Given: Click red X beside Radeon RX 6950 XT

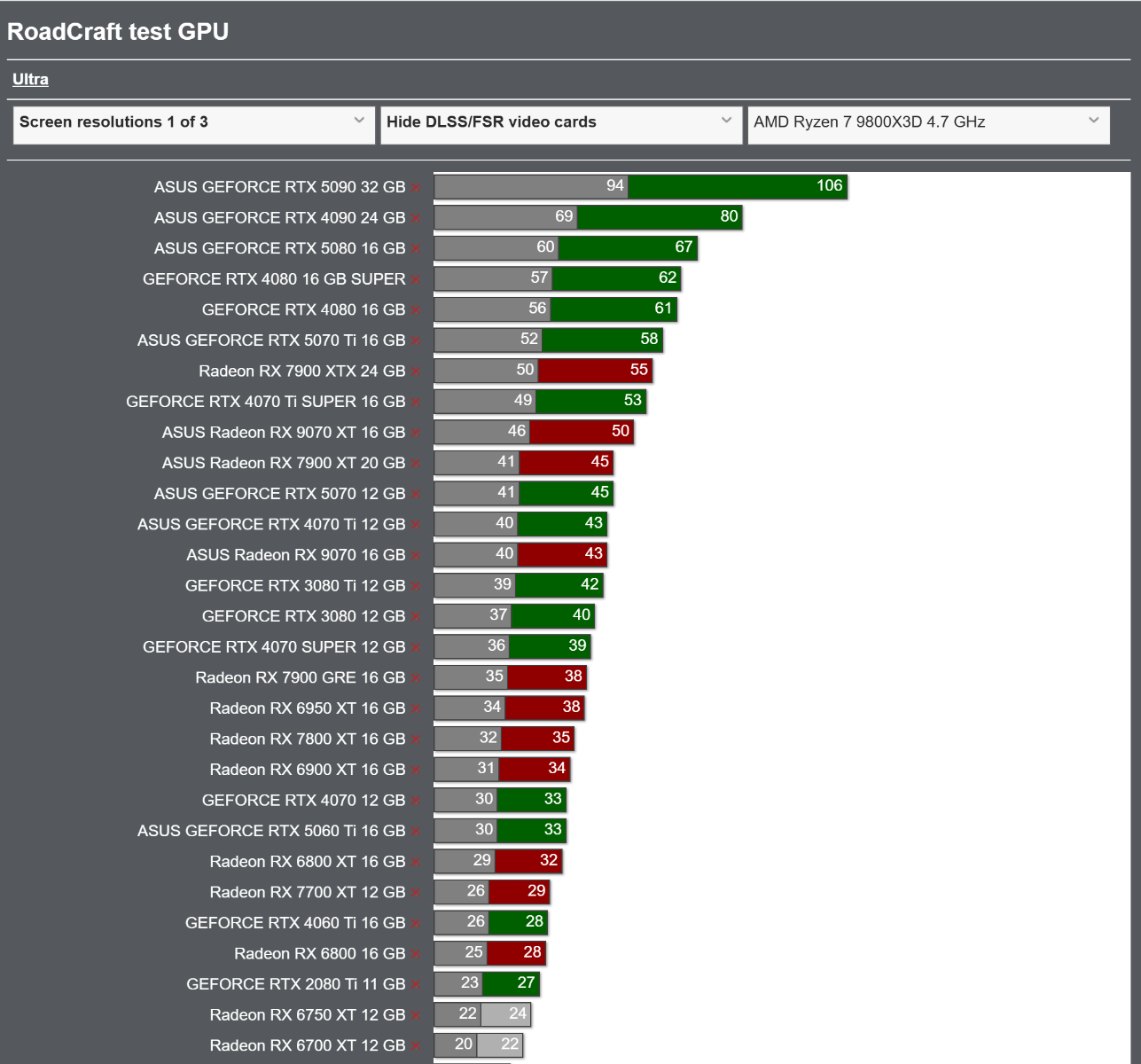Looking at the screenshot, I should click(415, 709).
